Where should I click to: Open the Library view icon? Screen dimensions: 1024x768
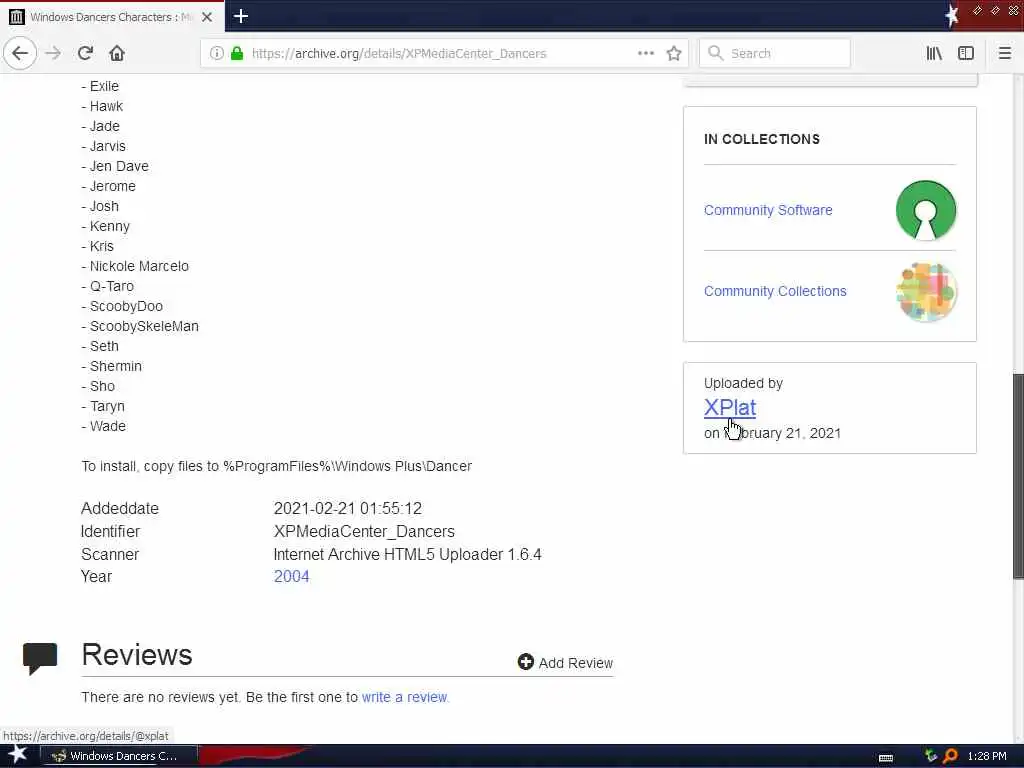(934, 53)
